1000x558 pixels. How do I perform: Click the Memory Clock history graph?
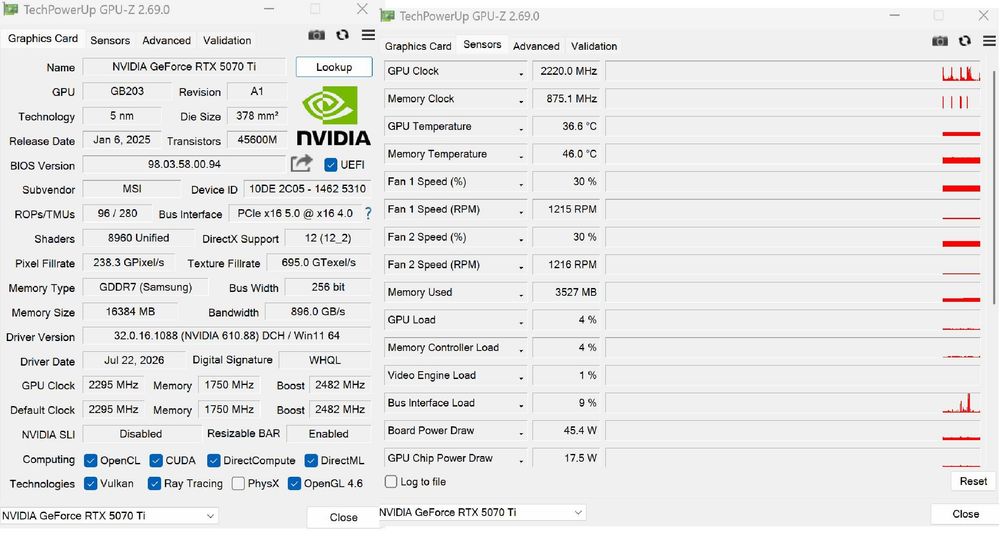coord(793,99)
